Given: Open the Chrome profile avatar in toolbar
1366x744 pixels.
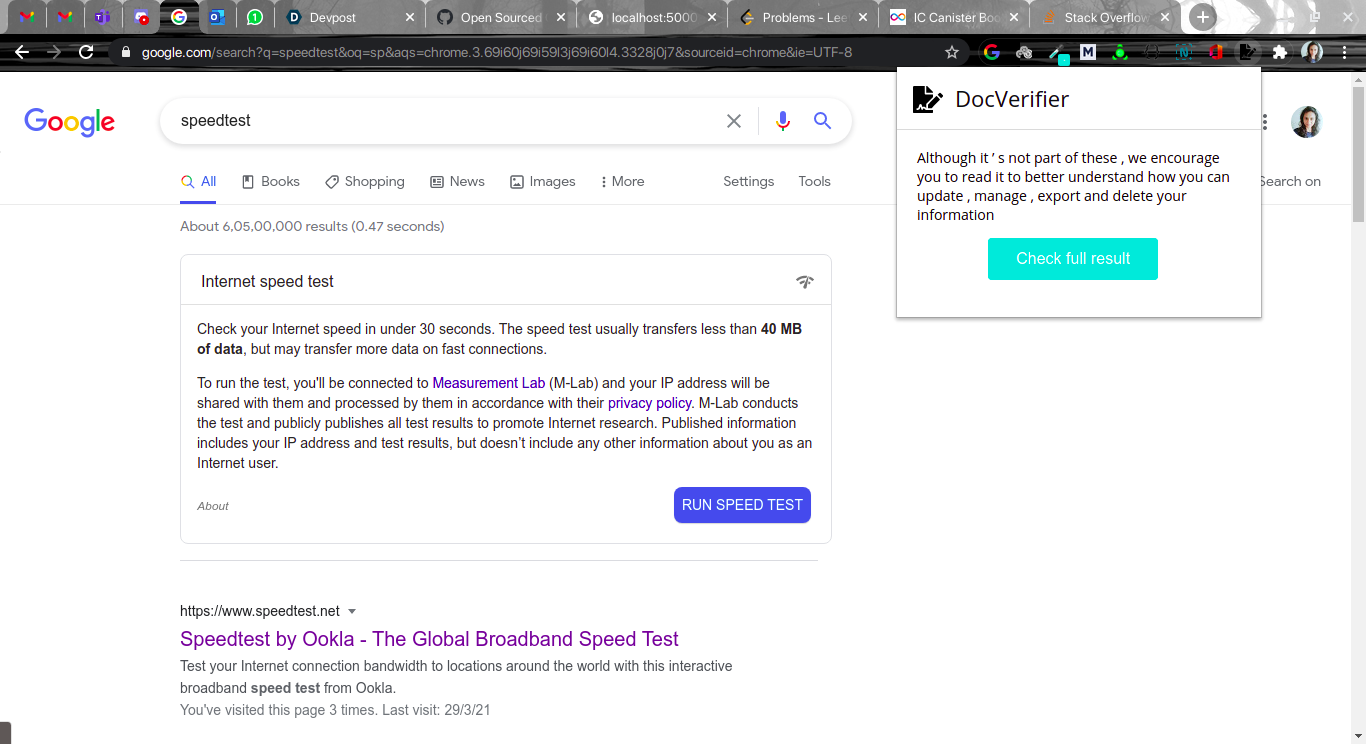Looking at the screenshot, I should [x=1312, y=52].
